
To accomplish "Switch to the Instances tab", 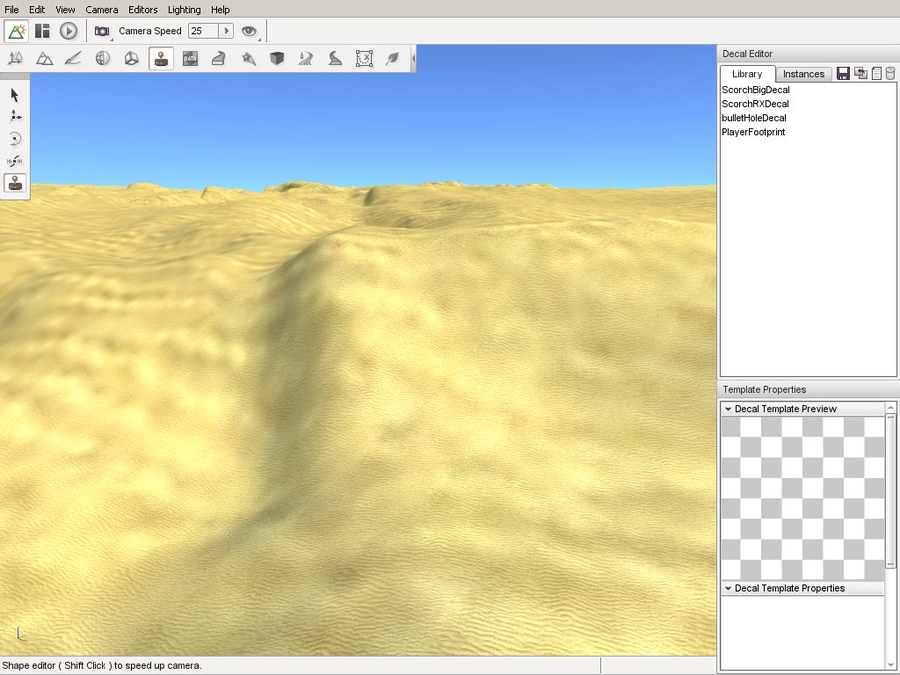I will [803, 74].
